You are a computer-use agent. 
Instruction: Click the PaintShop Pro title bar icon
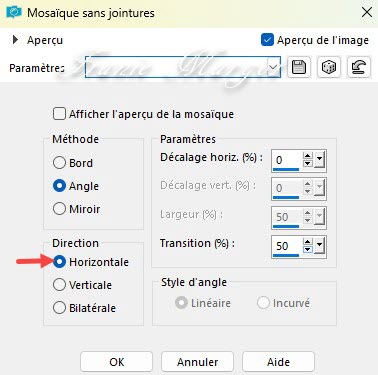click(x=14, y=13)
